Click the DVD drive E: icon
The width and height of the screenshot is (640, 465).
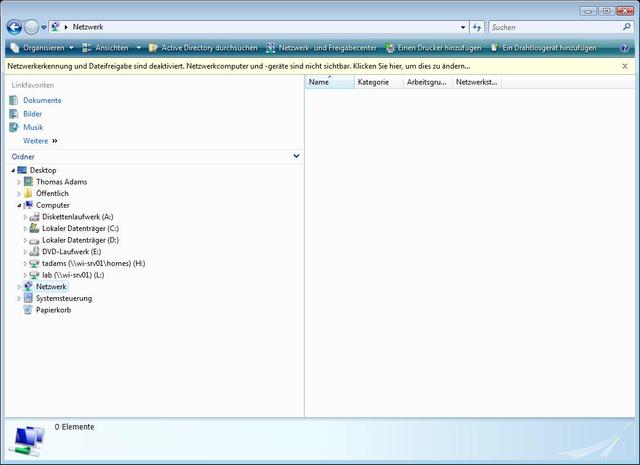[x=34, y=252]
